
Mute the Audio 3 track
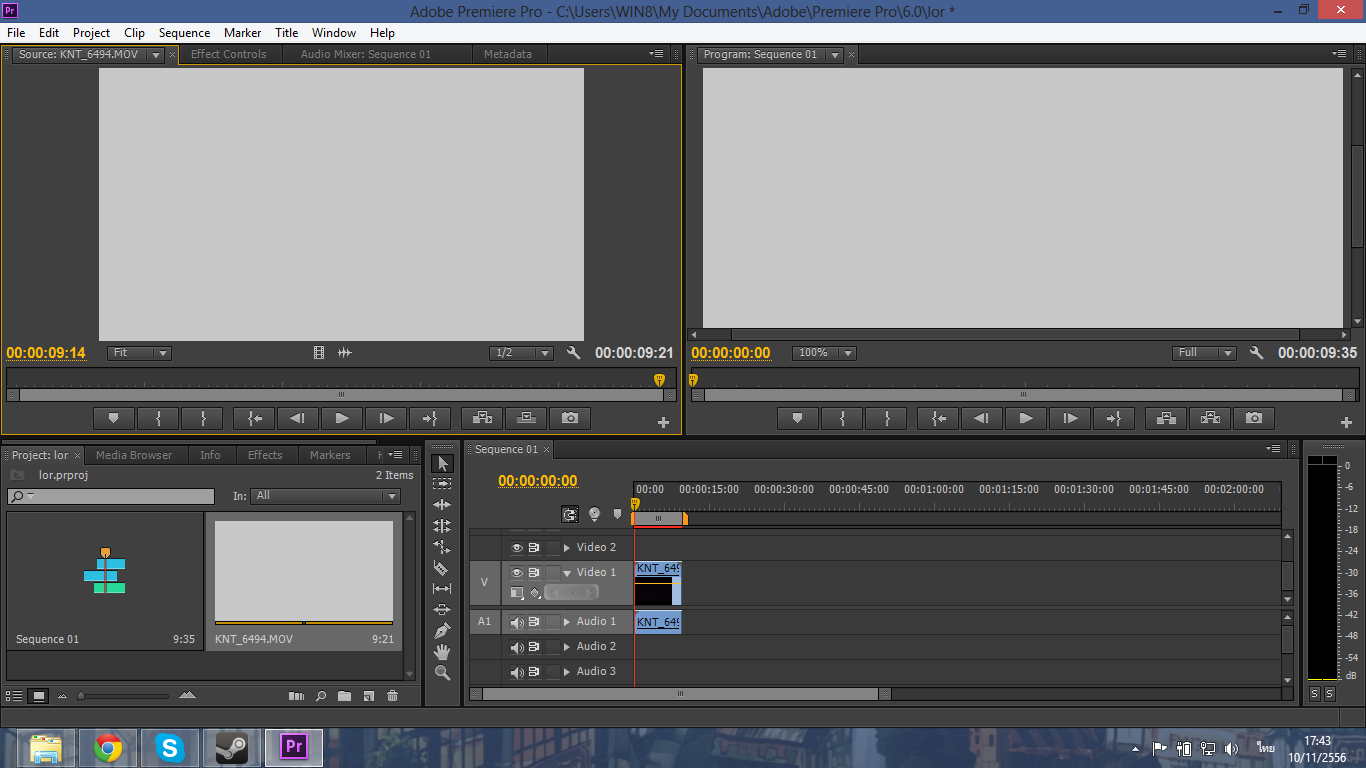coord(517,672)
